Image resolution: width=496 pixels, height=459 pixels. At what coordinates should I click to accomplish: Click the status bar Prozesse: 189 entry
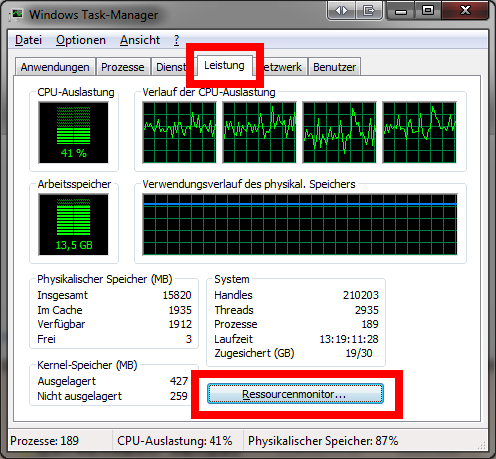[x=44, y=441]
